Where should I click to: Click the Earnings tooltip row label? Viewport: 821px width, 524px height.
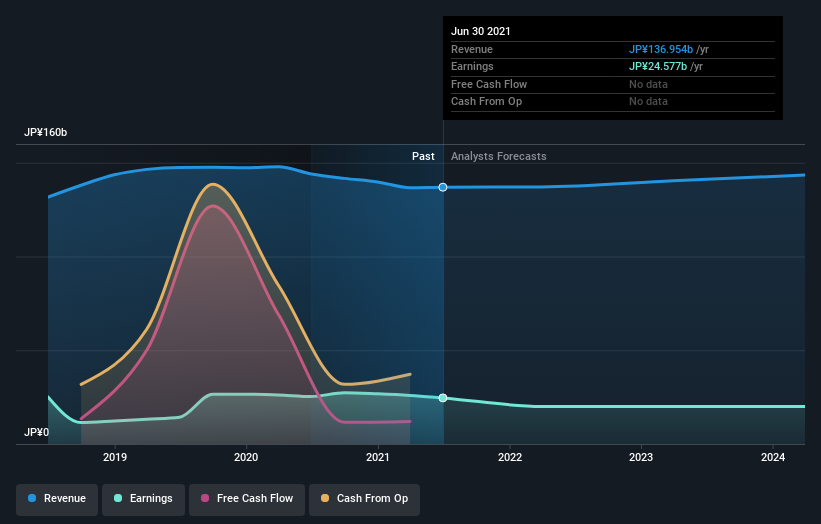point(472,66)
